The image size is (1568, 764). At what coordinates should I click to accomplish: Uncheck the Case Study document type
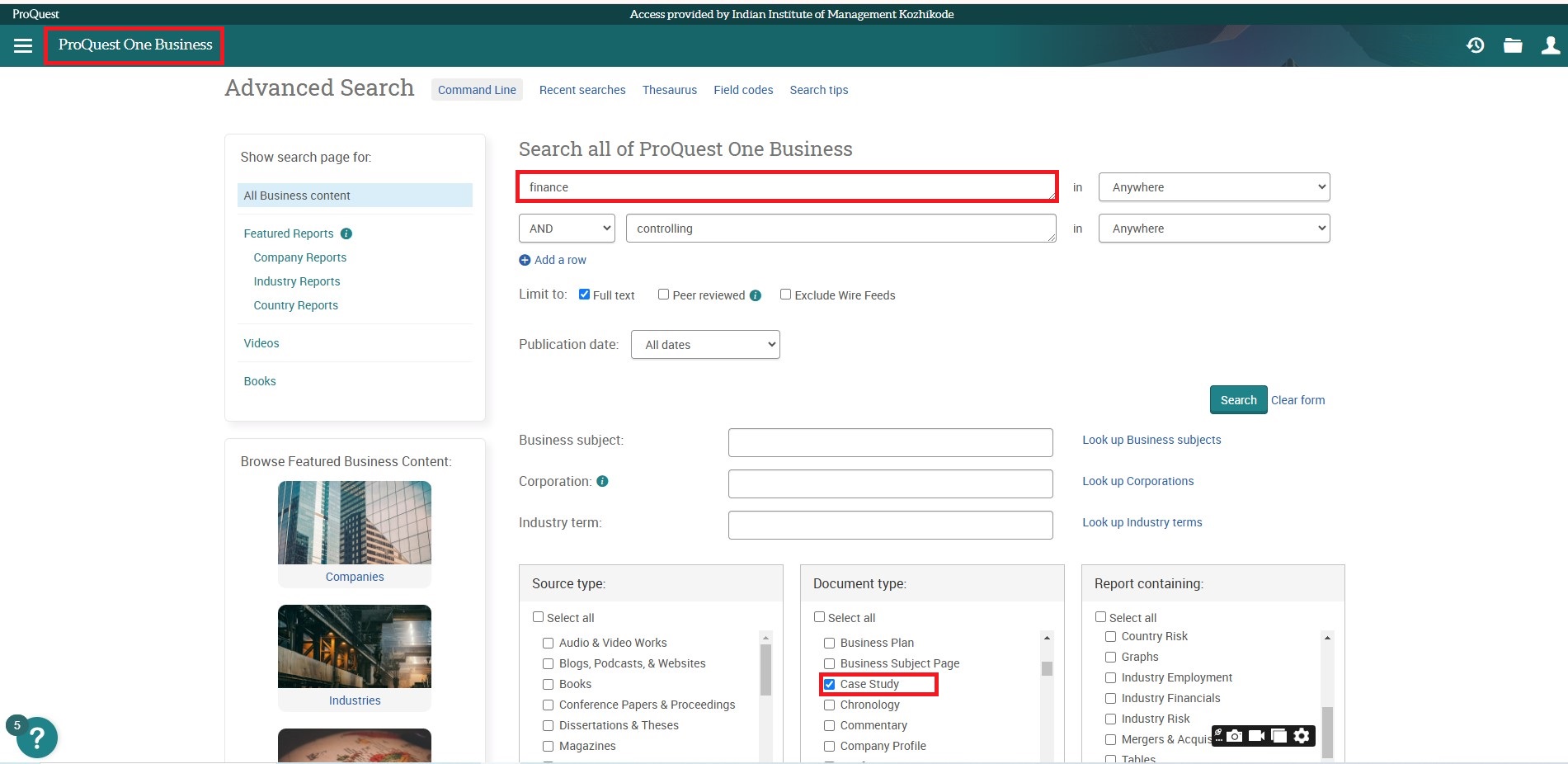pyautogui.click(x=830, y=684)
